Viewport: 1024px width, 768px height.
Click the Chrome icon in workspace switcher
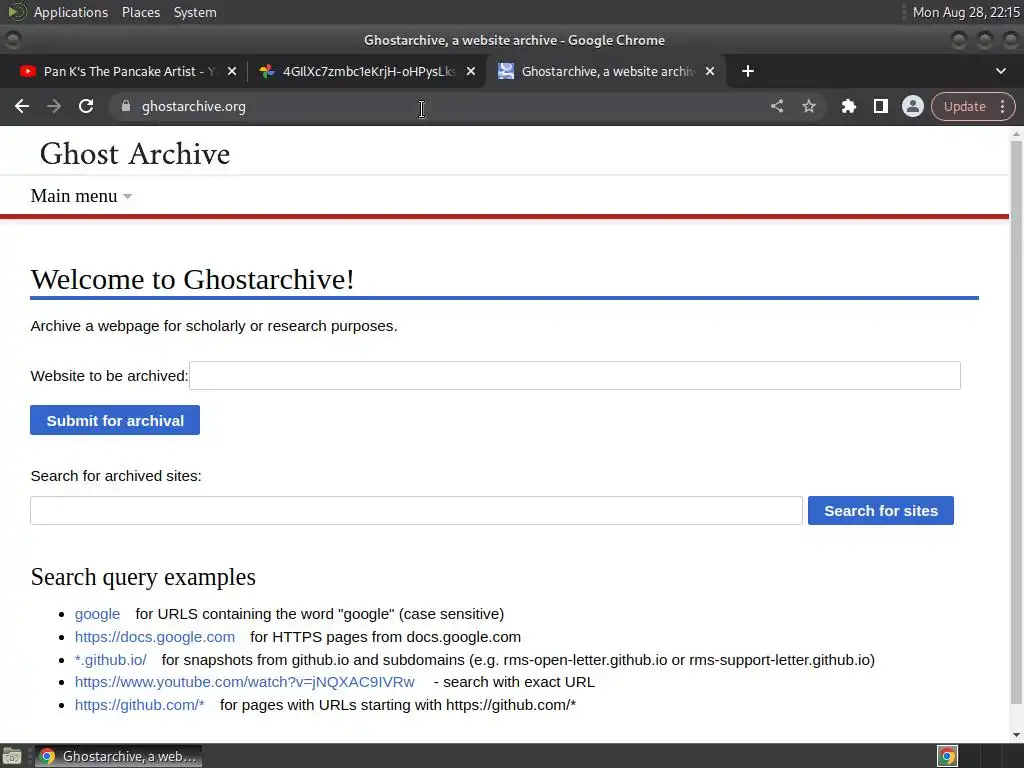[x=947, y=756]
